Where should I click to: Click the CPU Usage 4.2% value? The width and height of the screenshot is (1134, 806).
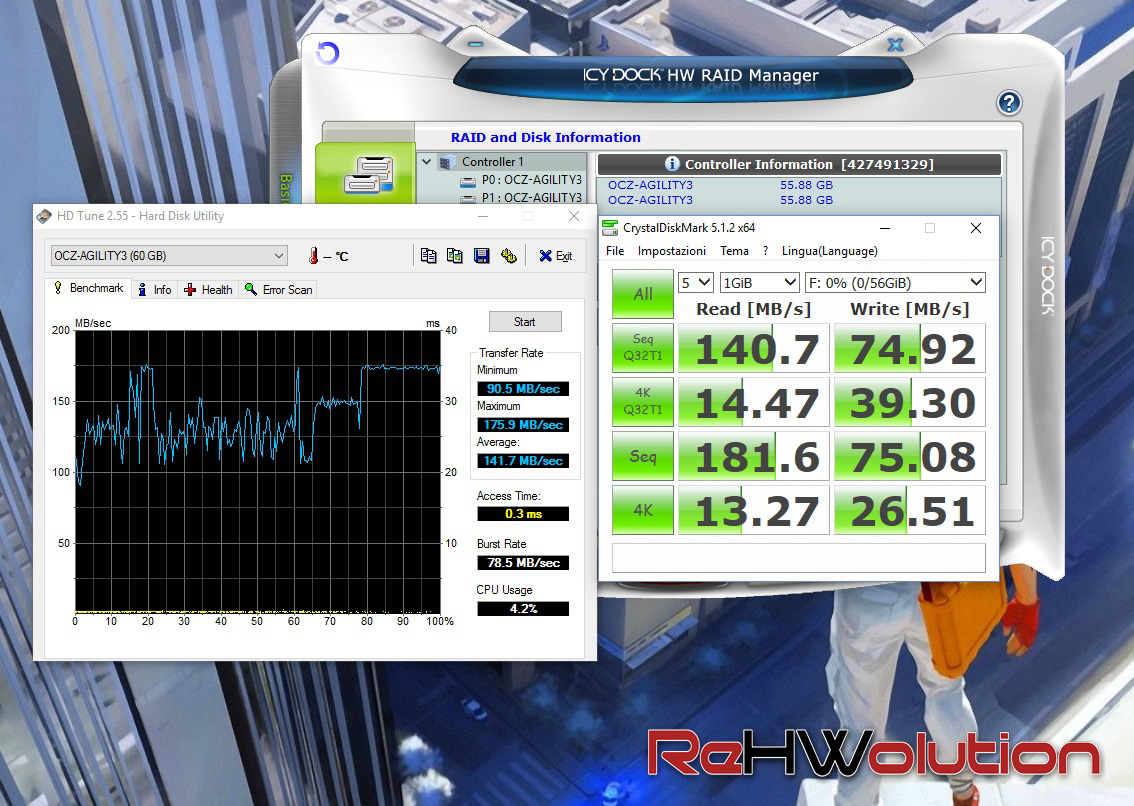click(523, 608)
